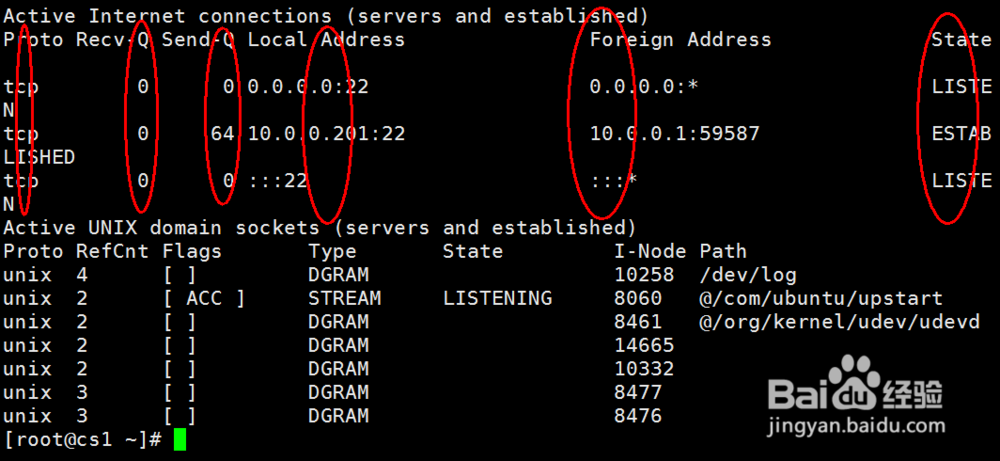Click the green terminal cursor block

(x=180, y=440)
